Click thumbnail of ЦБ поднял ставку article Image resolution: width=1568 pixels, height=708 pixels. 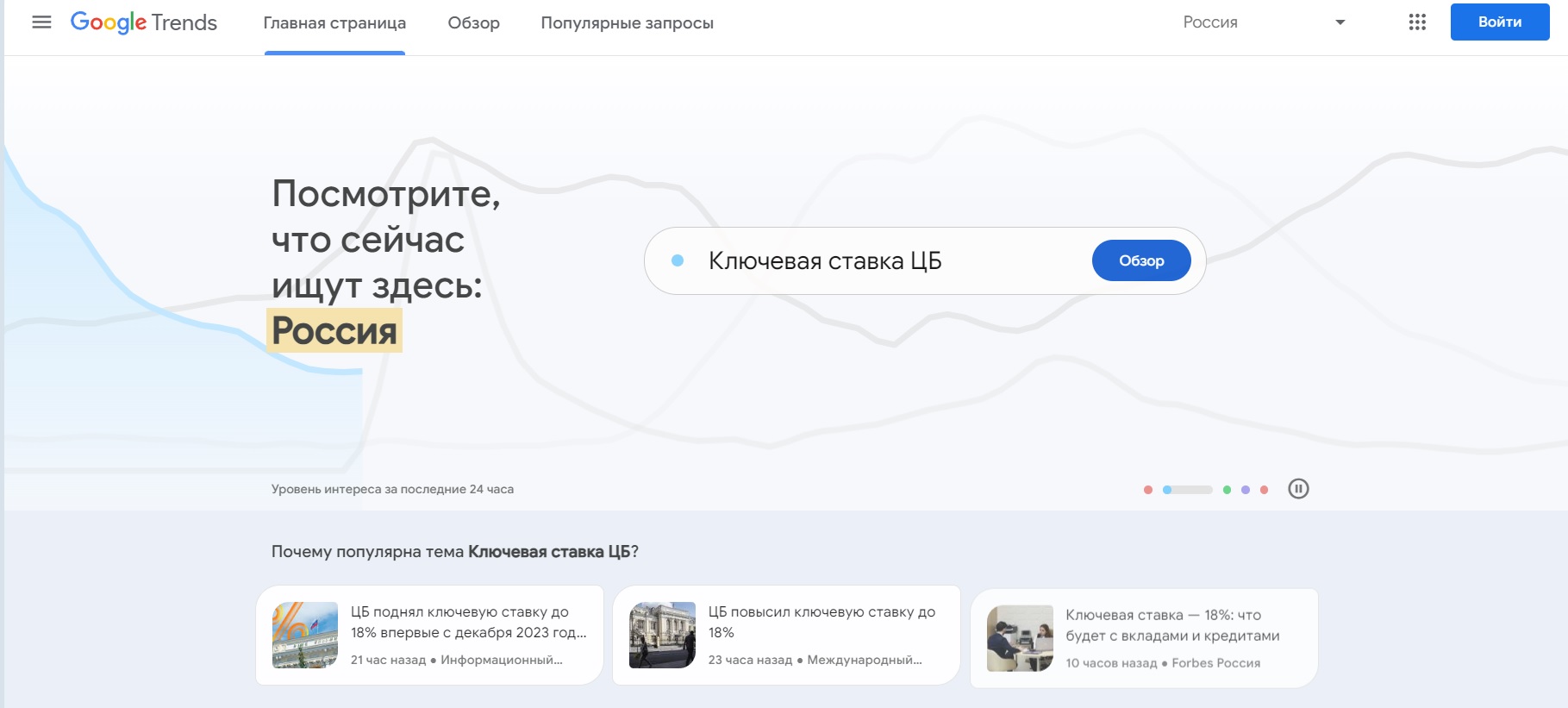(305, 635)
